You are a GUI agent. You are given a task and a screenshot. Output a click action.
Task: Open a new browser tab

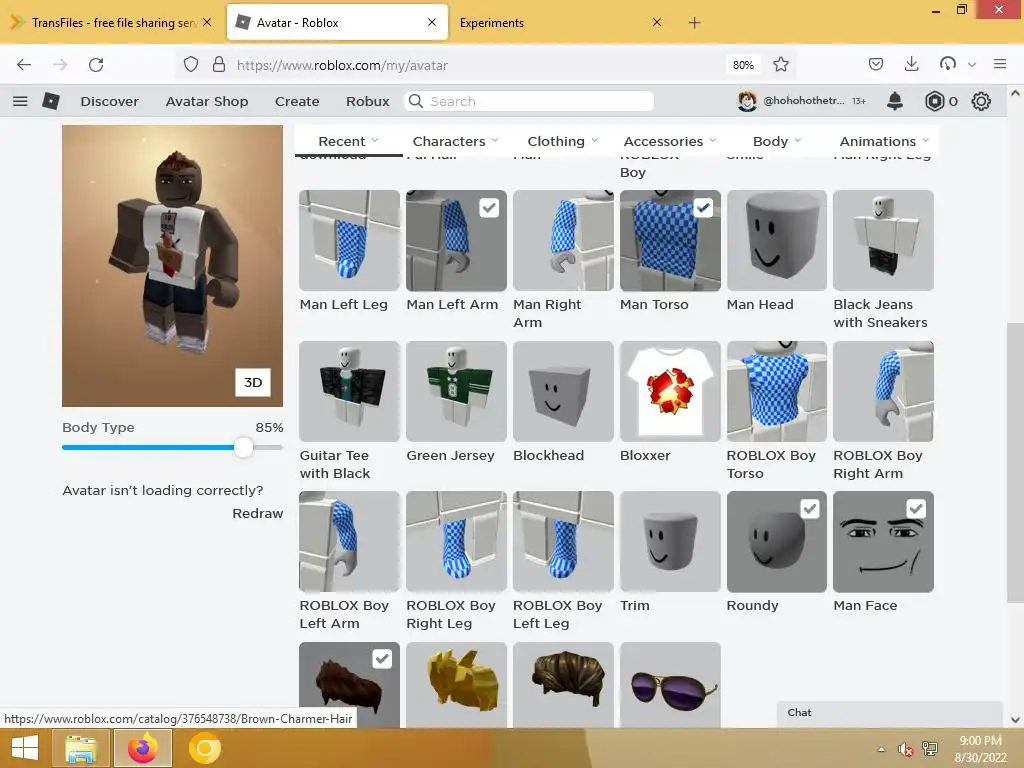point(694,23)
